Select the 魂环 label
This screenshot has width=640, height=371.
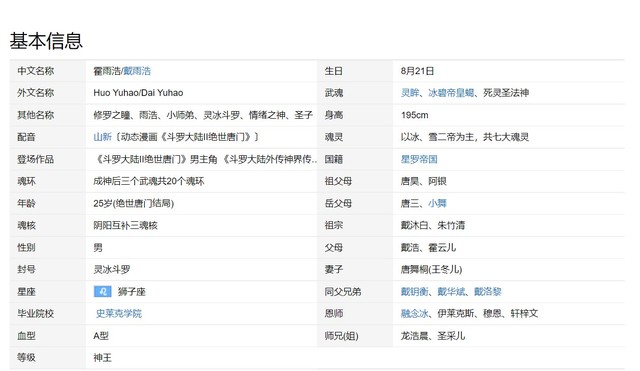click(26, 181)
